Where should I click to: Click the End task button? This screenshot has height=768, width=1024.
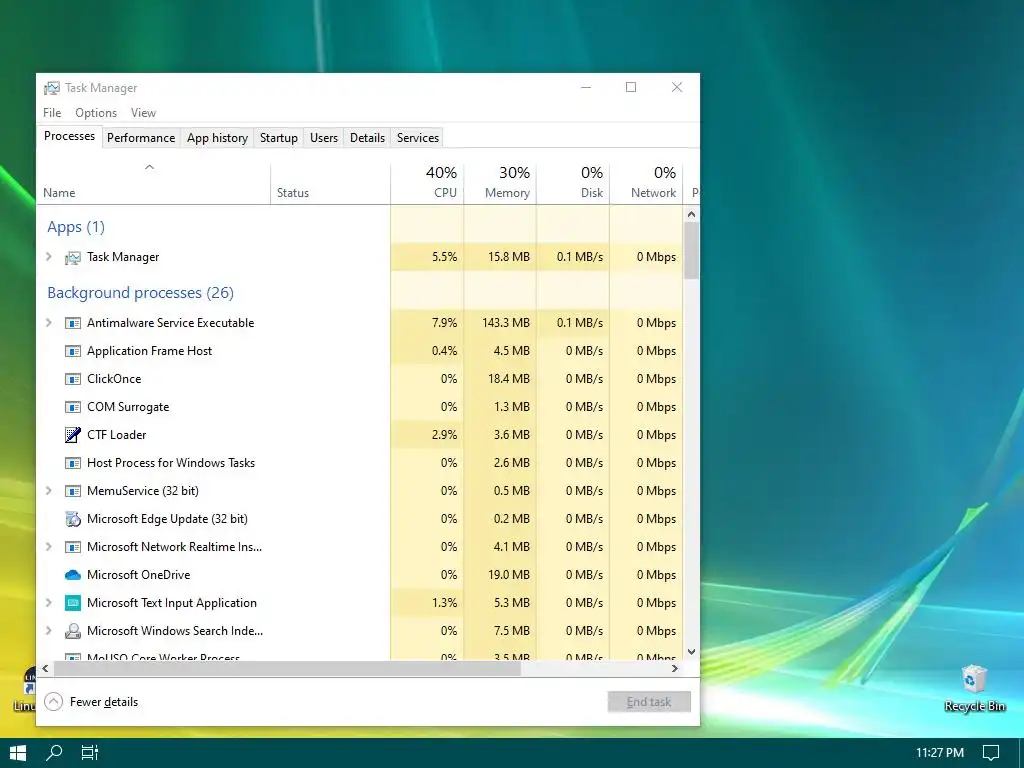[x=649, y=702]
